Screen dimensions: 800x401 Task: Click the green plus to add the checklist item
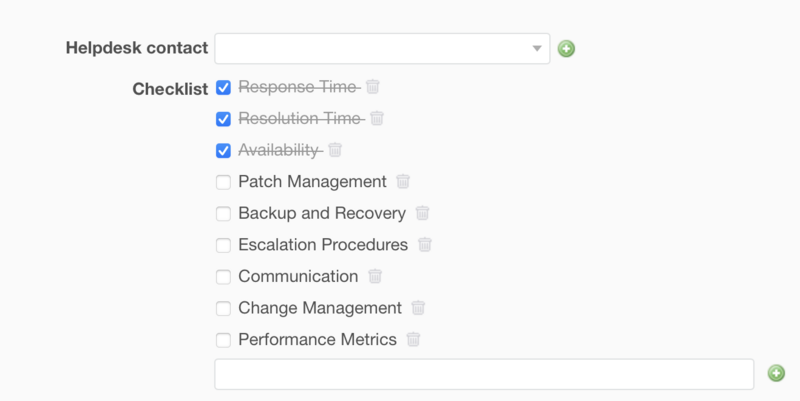click(x=776, y=373)
